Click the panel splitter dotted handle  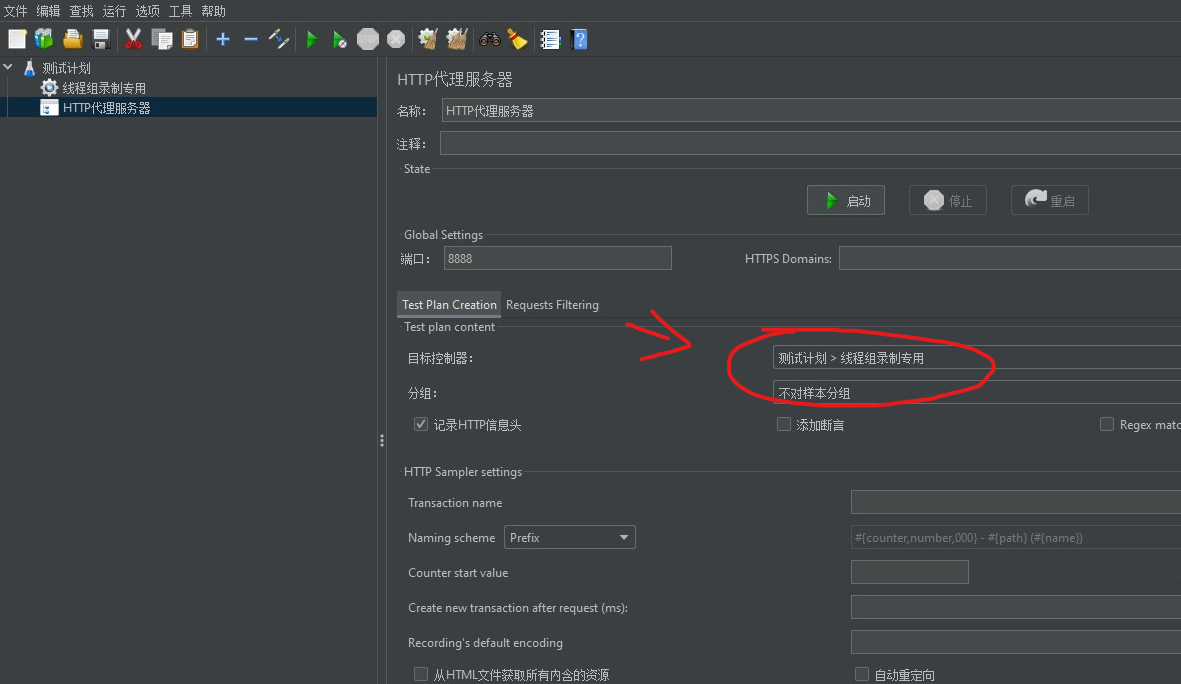pos(382,441)
